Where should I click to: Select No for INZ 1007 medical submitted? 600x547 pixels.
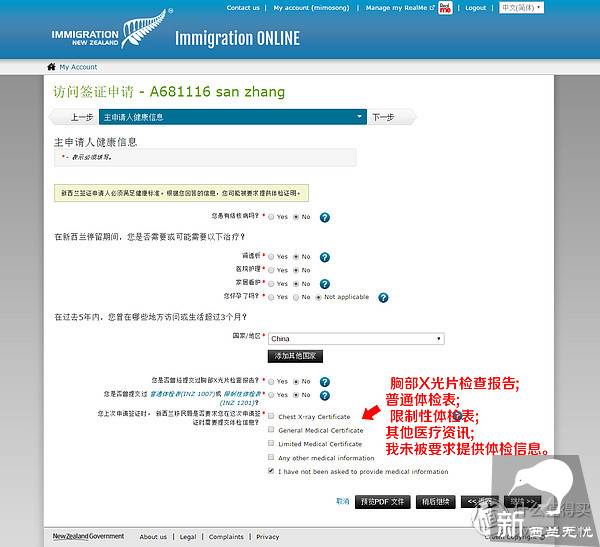[x=296, y=395]
